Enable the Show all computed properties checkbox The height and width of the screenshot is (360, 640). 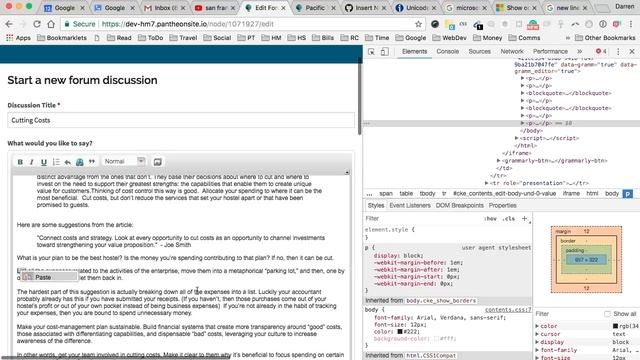tap(607, 314)
